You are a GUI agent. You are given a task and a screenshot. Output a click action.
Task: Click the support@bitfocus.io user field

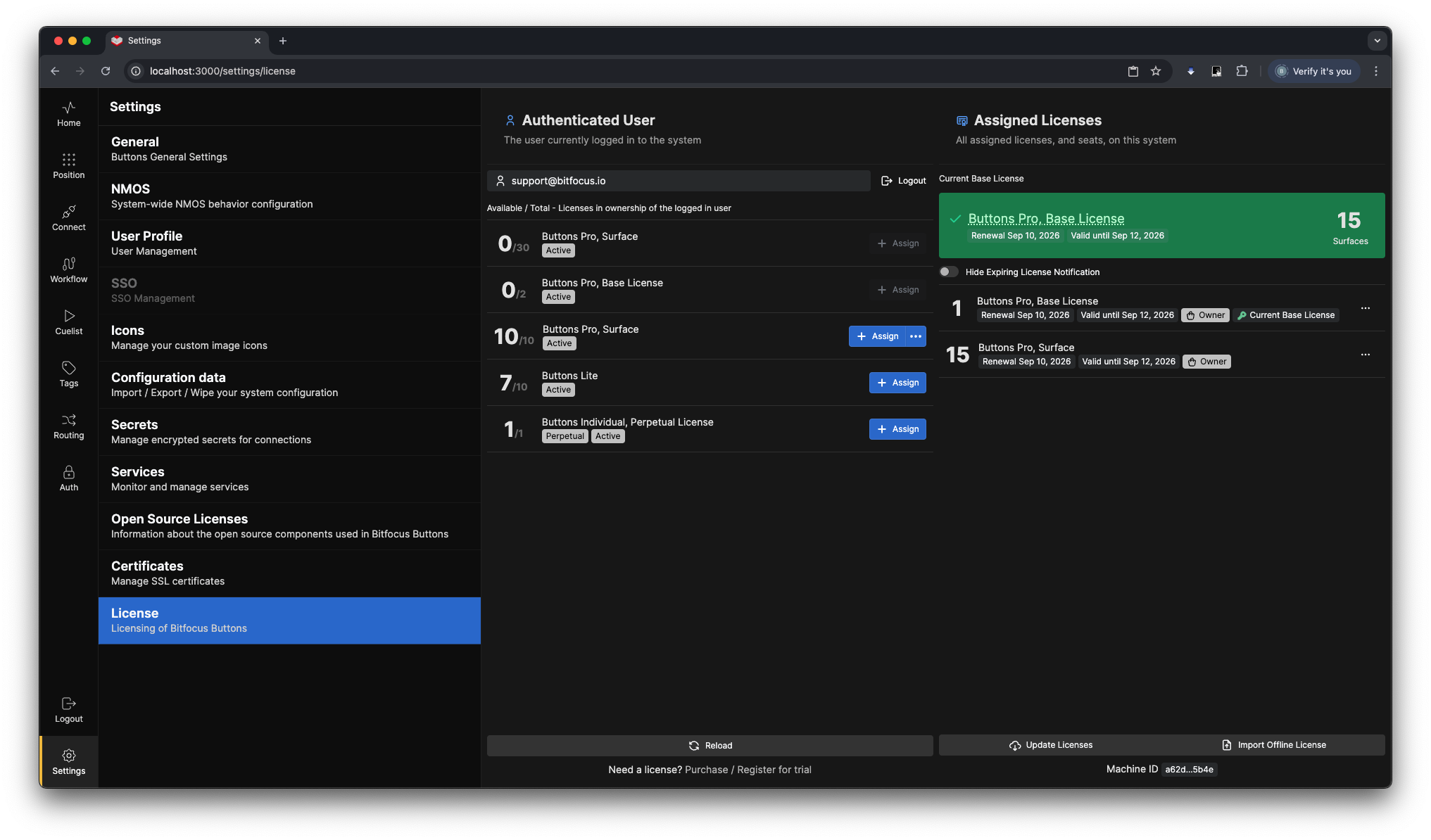point(679,181)
